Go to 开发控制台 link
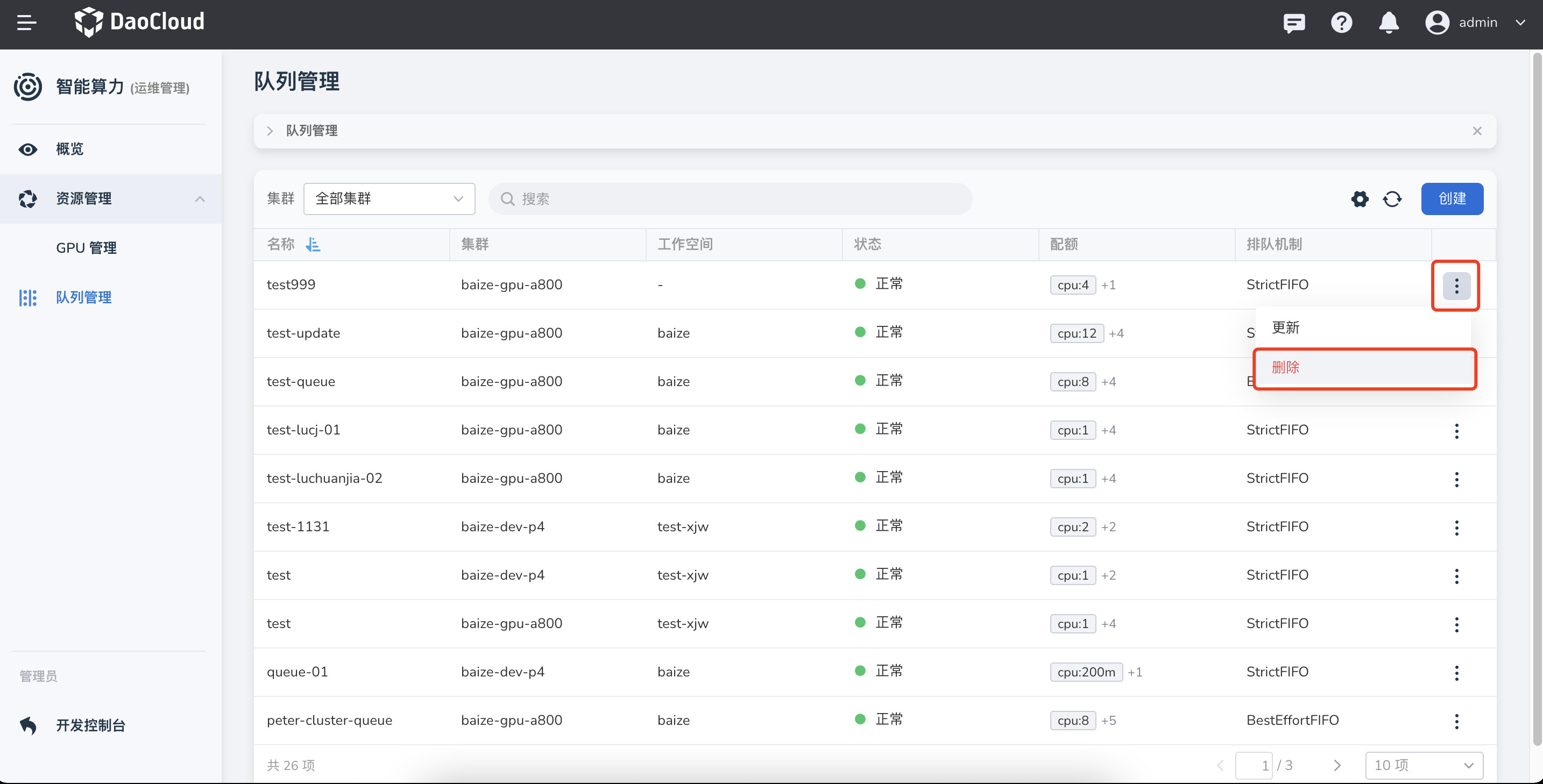This screenshot has width=1543, height=784. (x=90, y=725)
